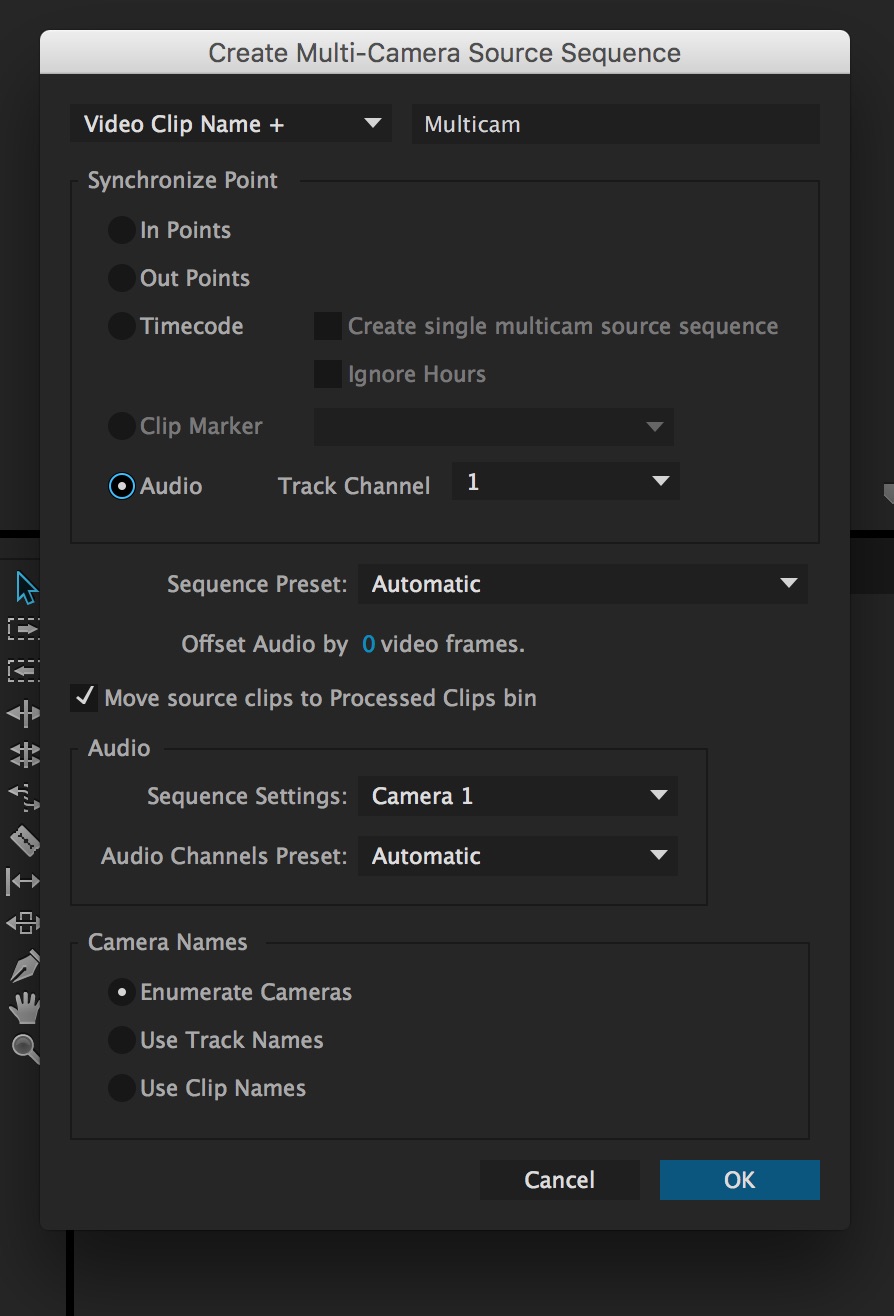Screen dimensions: 894x1316
Task: Select Timecode as synchronize point
Action: (x=121, y=326)
